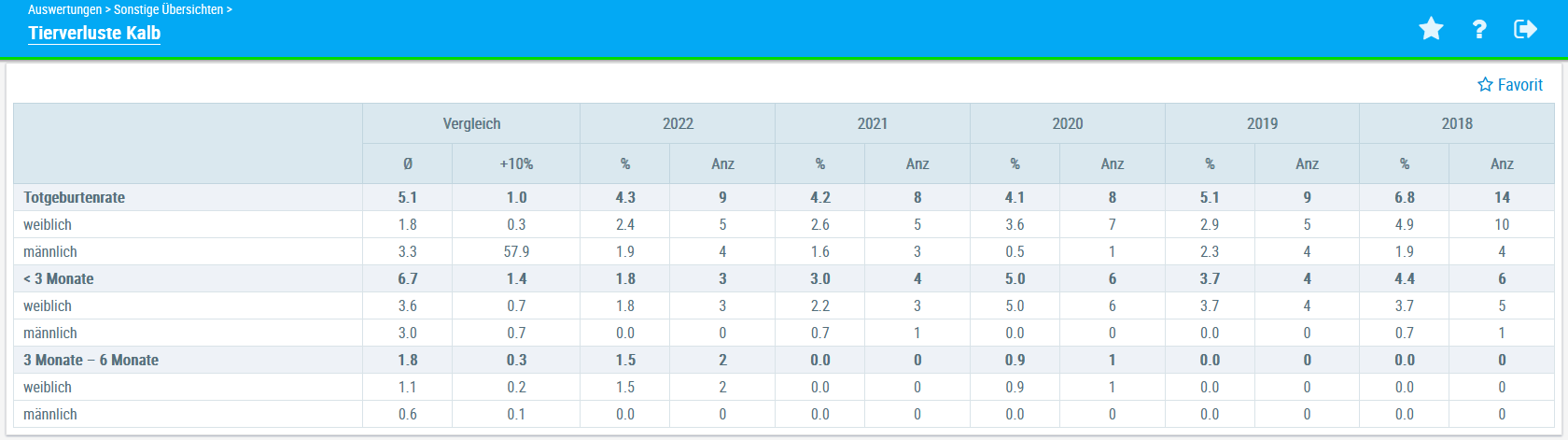
Task: Click the "< 3 Monate" row label
Action: tap(59, 278)
